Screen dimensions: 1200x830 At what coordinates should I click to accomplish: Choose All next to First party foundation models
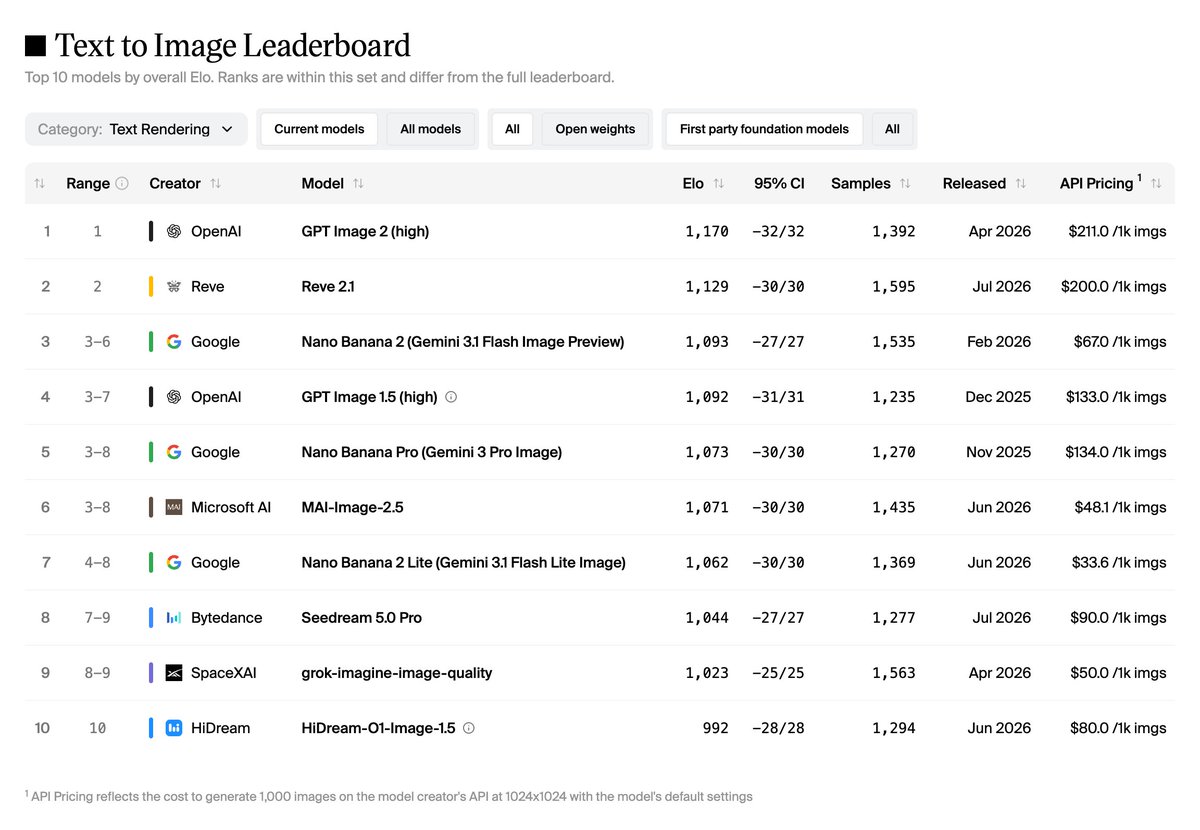pyautogui.click(x=892, y=129)
